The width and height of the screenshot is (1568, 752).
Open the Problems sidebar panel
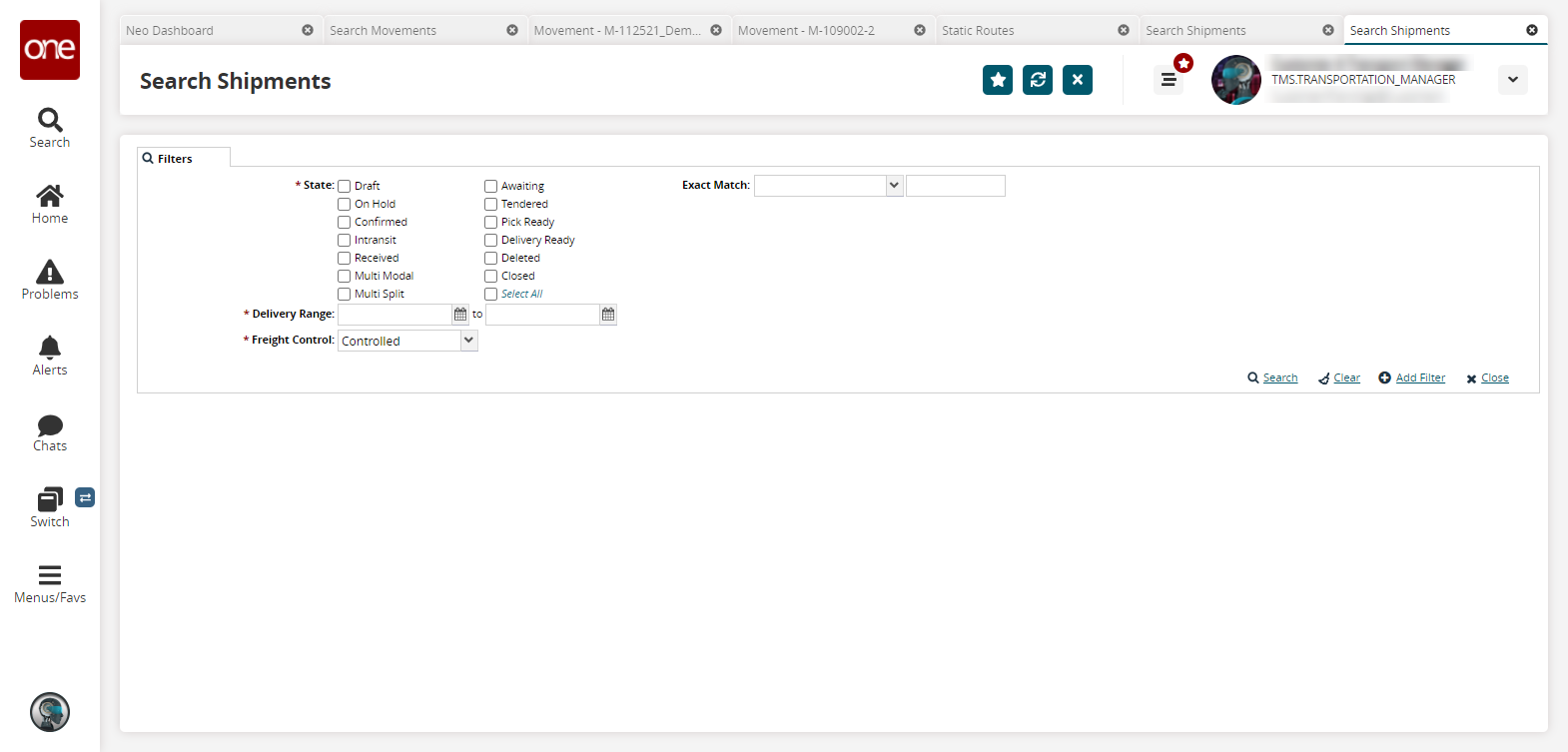point(50,281)
